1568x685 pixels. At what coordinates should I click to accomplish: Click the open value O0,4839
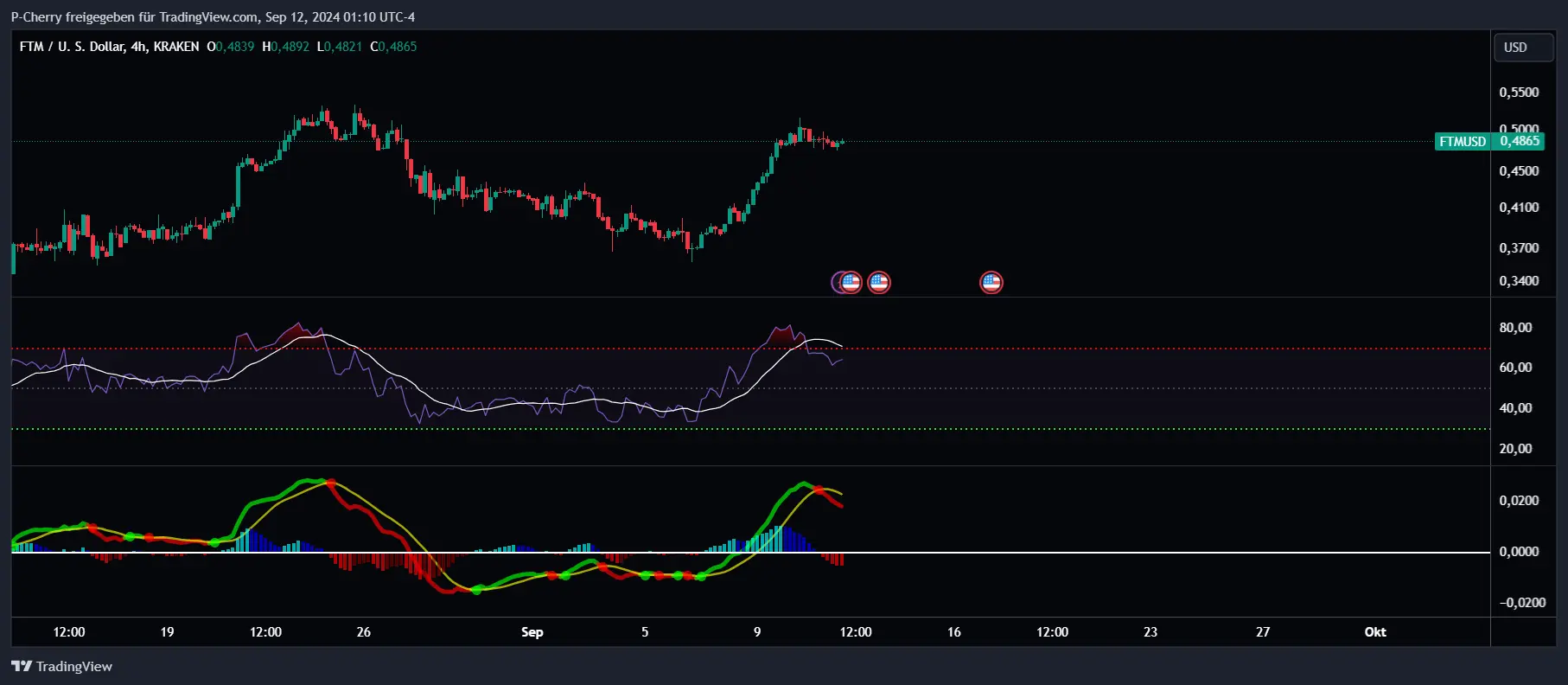coord(231,47)
